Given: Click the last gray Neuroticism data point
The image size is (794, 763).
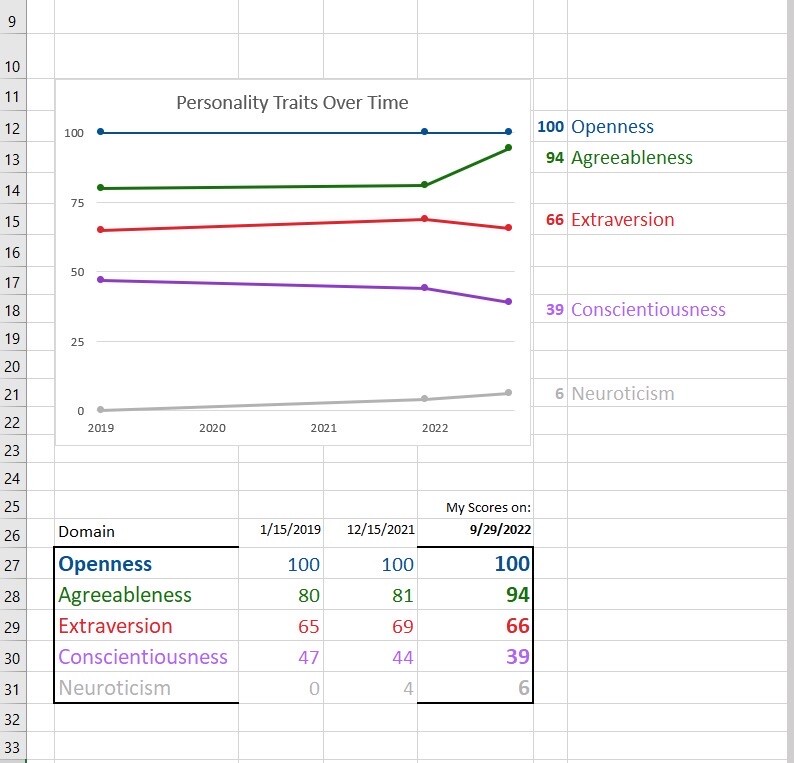Looking at the screenshot, I should 508,393.
